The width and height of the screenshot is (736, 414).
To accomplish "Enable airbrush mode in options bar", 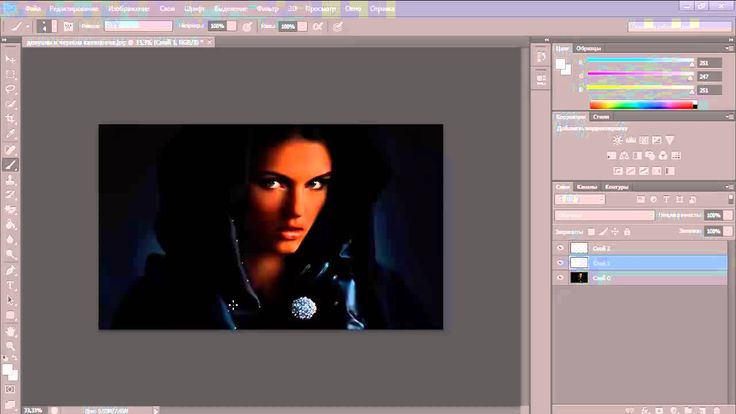I will 318,27.
